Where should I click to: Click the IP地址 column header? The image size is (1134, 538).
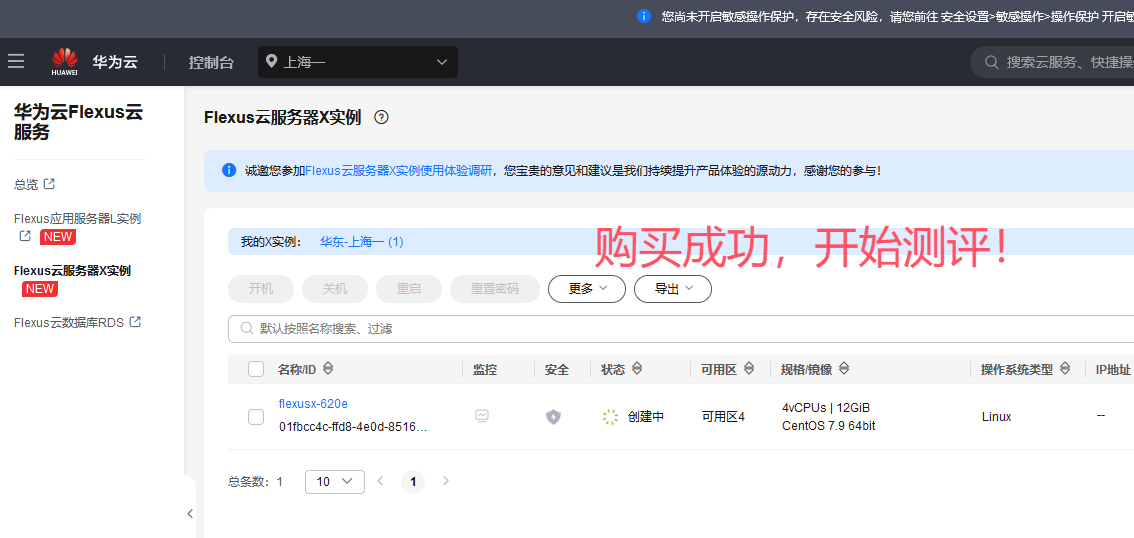pyautogui.click(x=1113, y=370)
